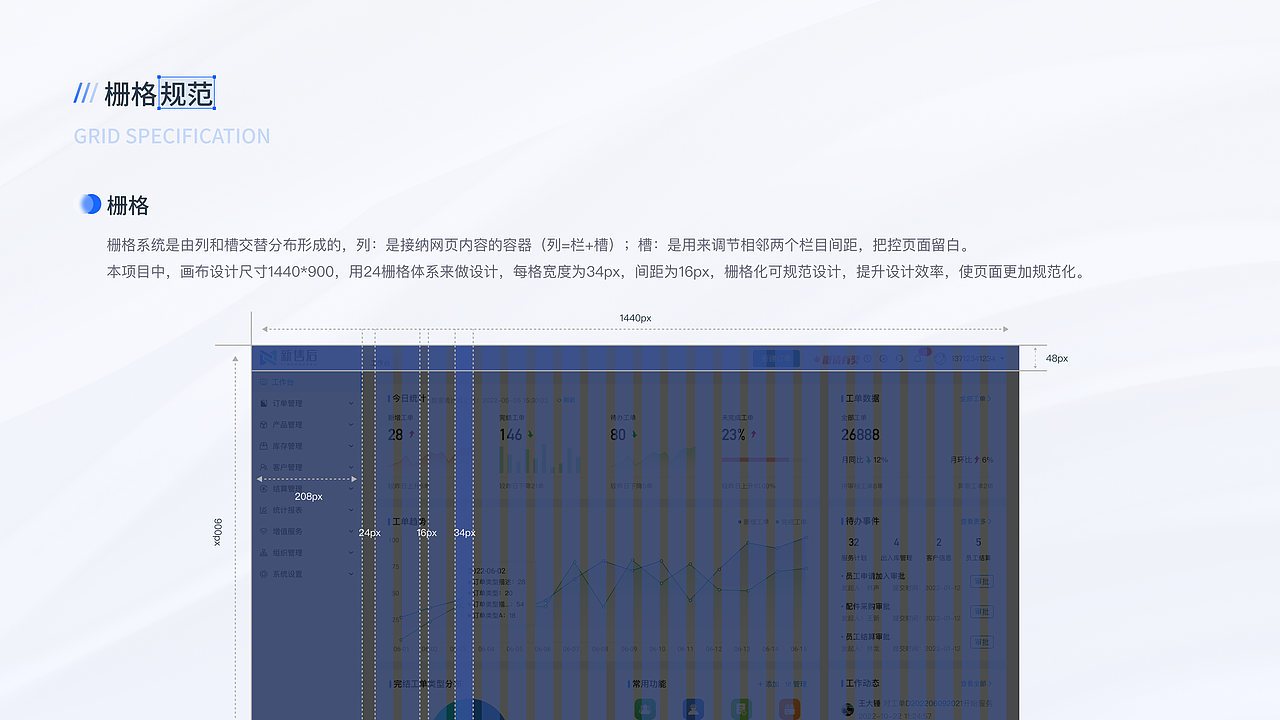The image size is (1280, 720).
Task: Click the 客户管理 people icon
Action: pyautogui.click(x=263, y=467)
